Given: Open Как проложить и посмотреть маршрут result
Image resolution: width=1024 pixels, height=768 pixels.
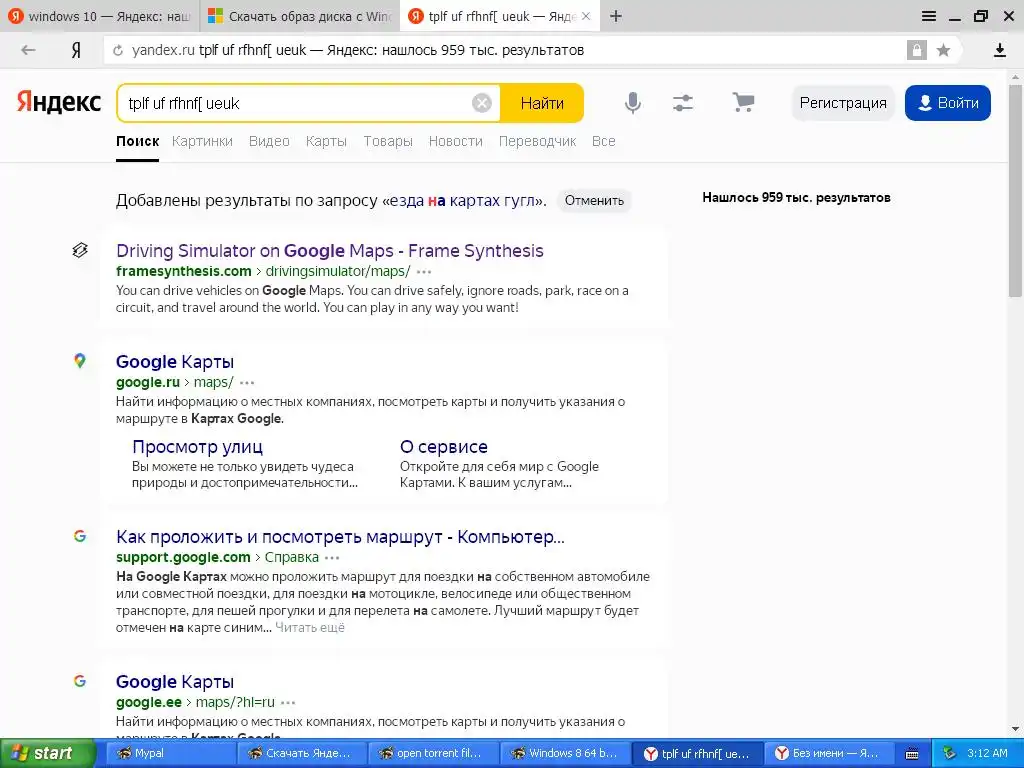Looking at the screenshot, I should [340, 537].
